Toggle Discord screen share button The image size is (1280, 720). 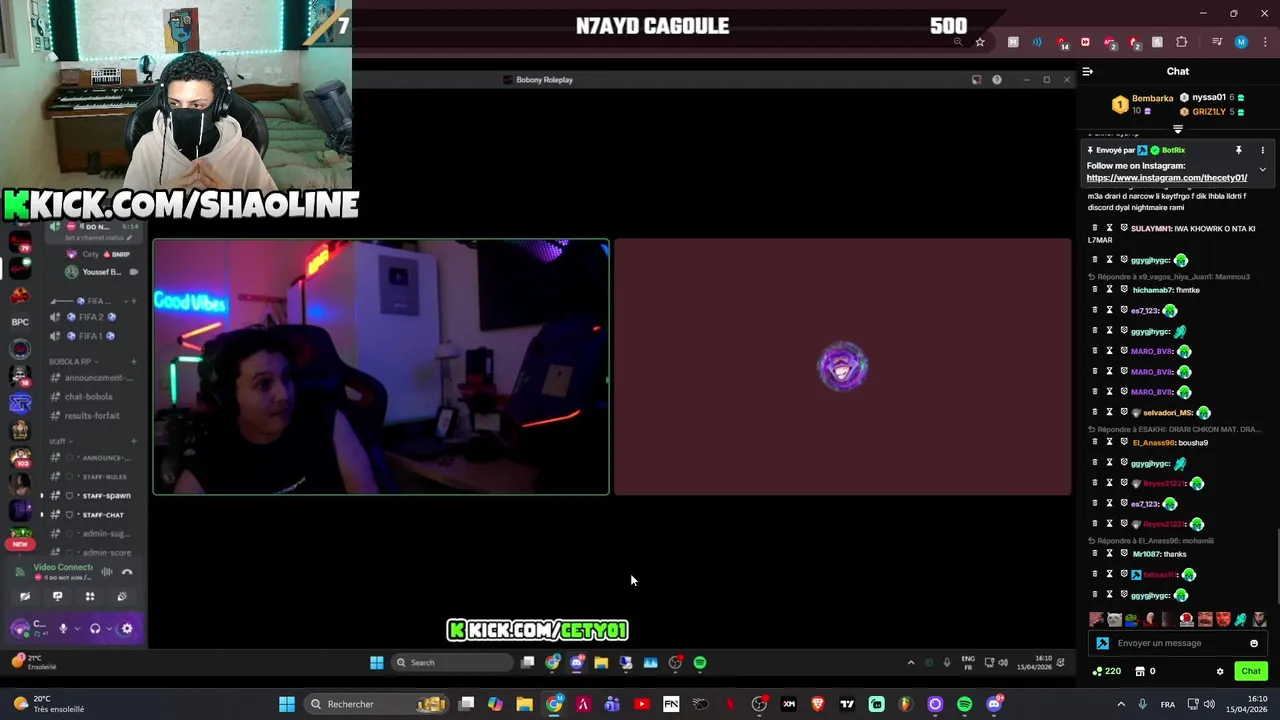pyautogui.click(x=57, y=597)
